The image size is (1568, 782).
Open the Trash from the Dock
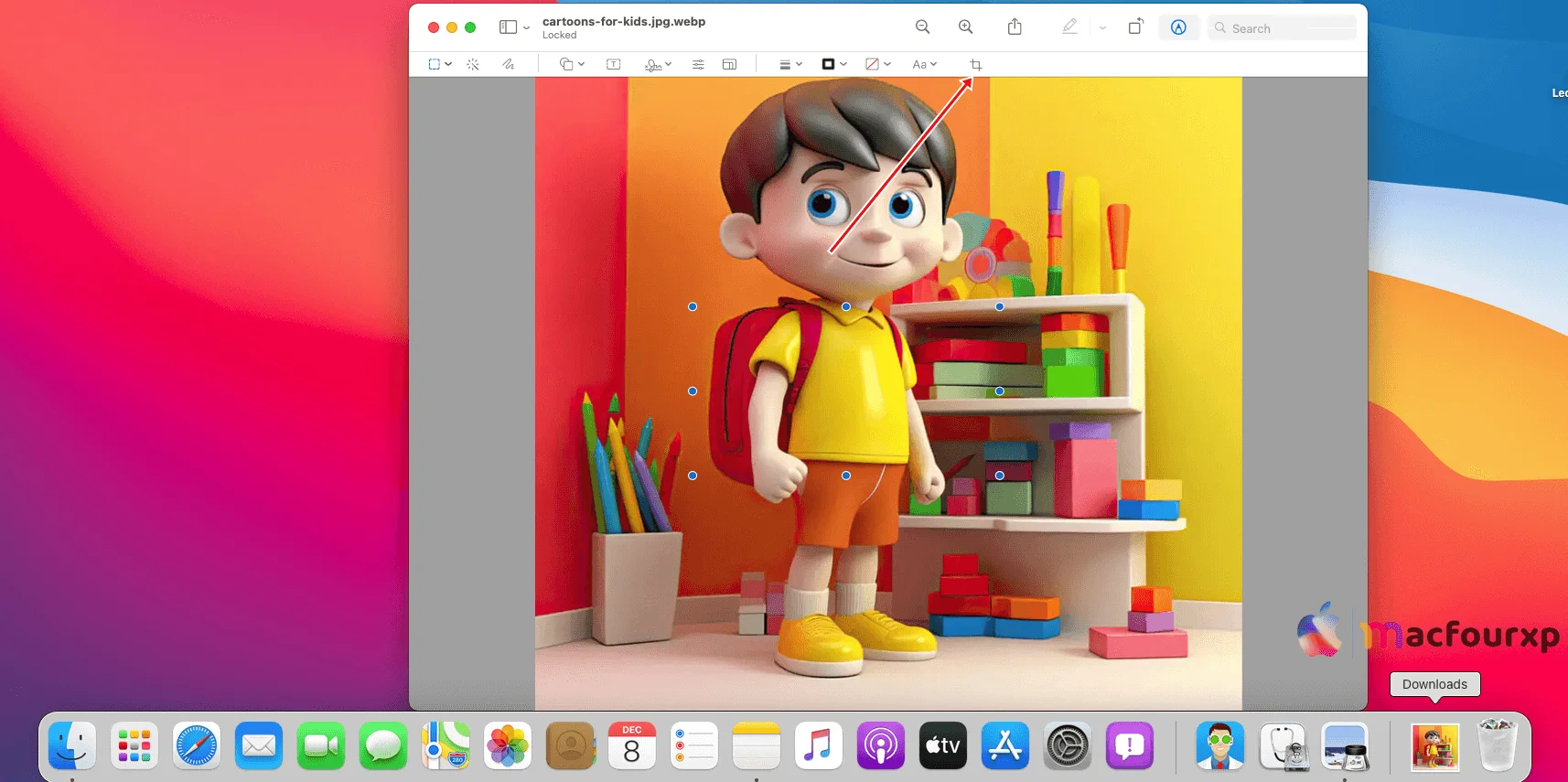pos(1497,745)
